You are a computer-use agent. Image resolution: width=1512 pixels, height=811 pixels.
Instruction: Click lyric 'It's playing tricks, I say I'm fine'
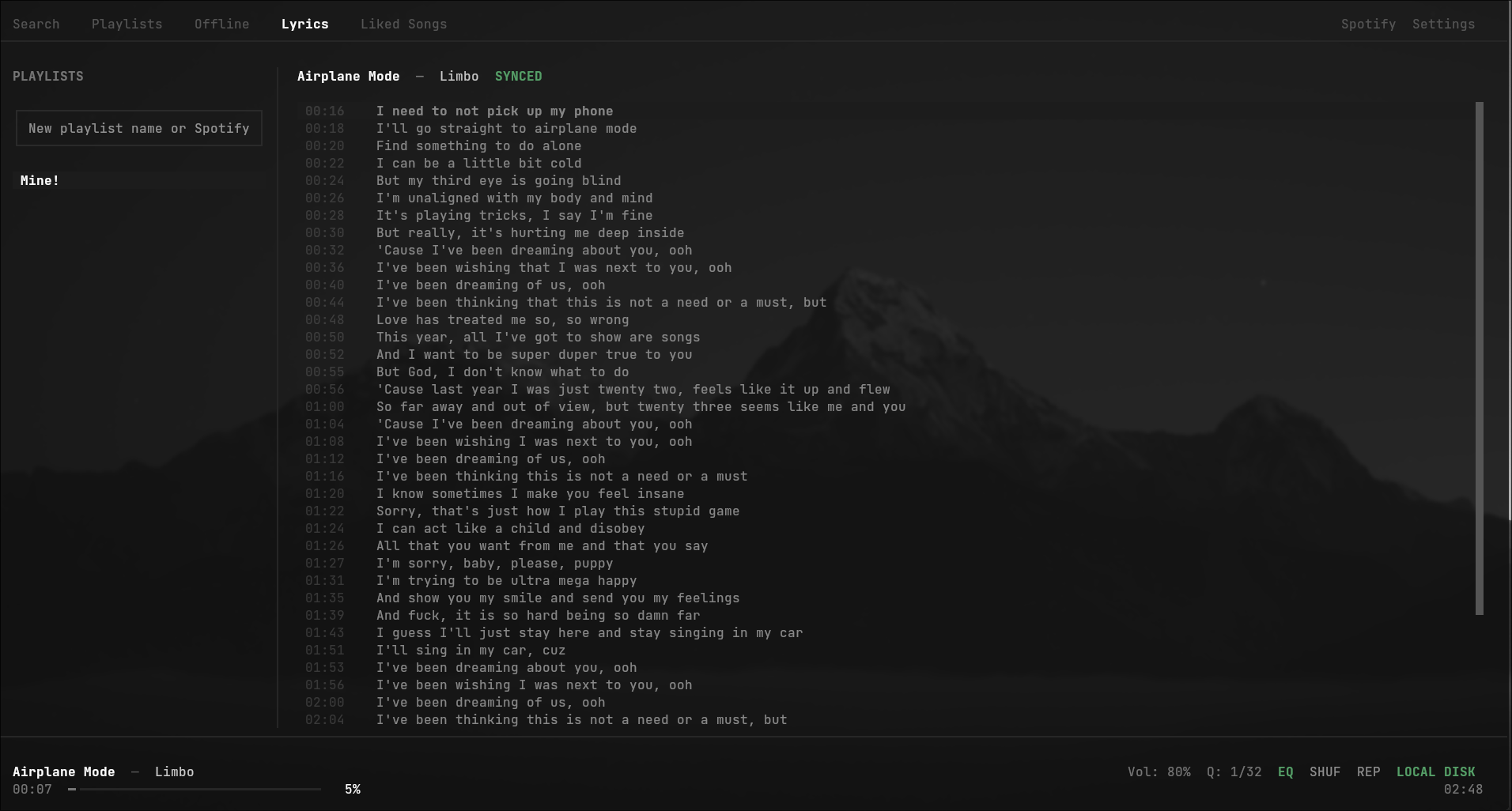[x=514, y=216]
